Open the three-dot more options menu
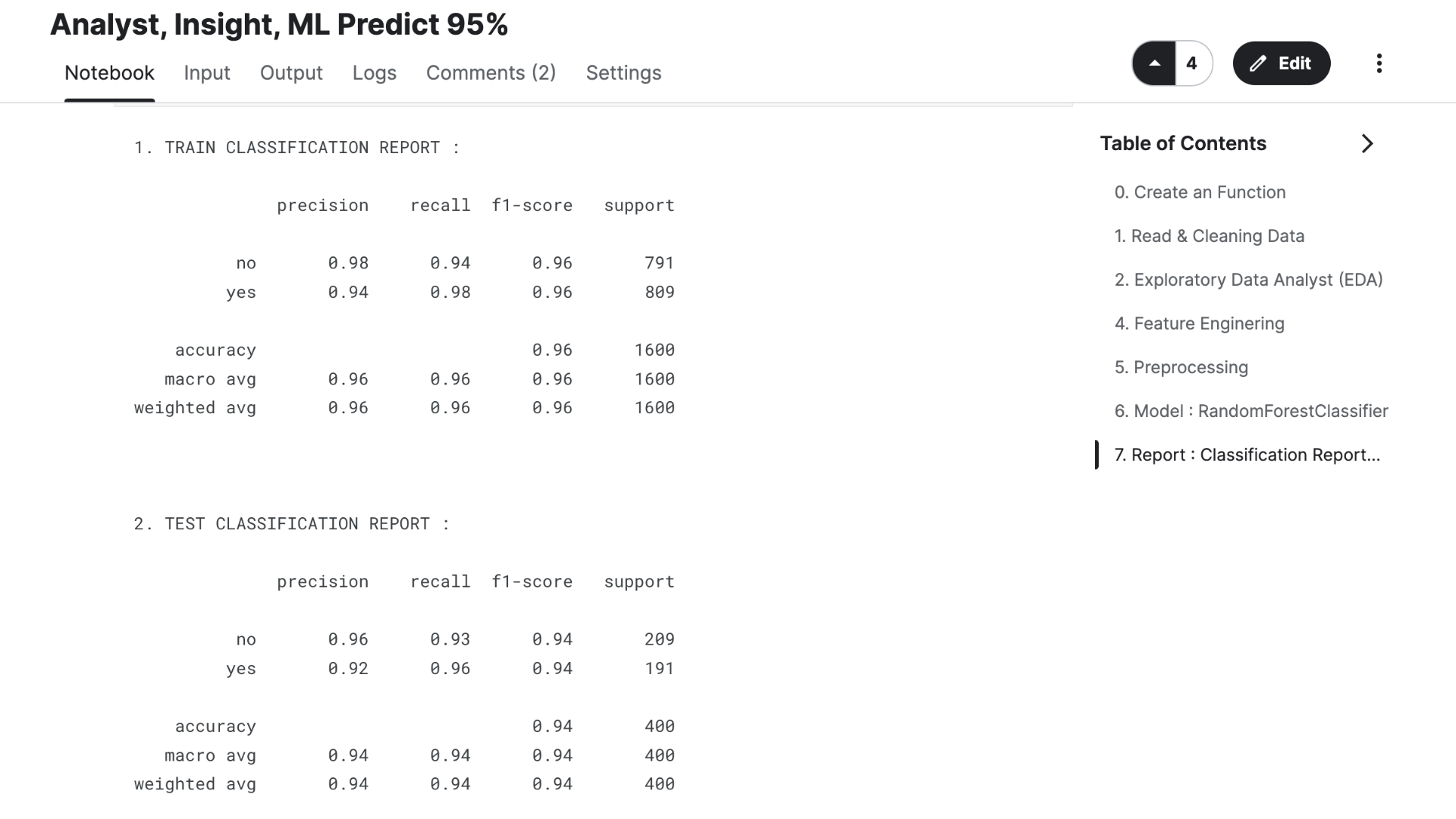 pyautogui.click(x=1379, y=63)
